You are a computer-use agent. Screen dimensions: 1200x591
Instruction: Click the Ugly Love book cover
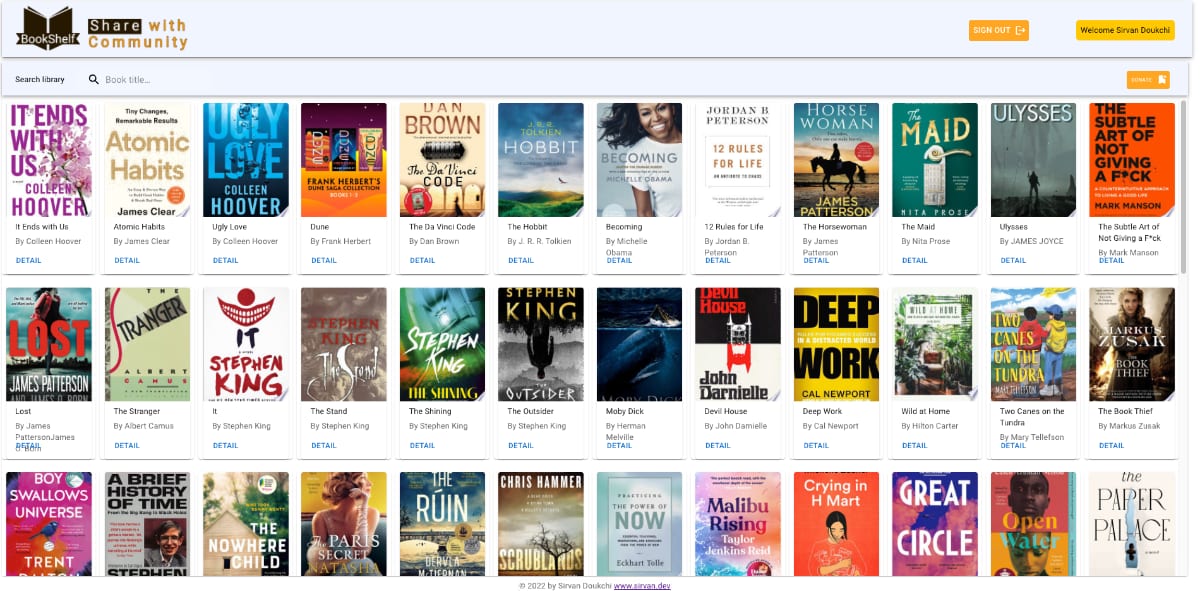pos(246,160)
